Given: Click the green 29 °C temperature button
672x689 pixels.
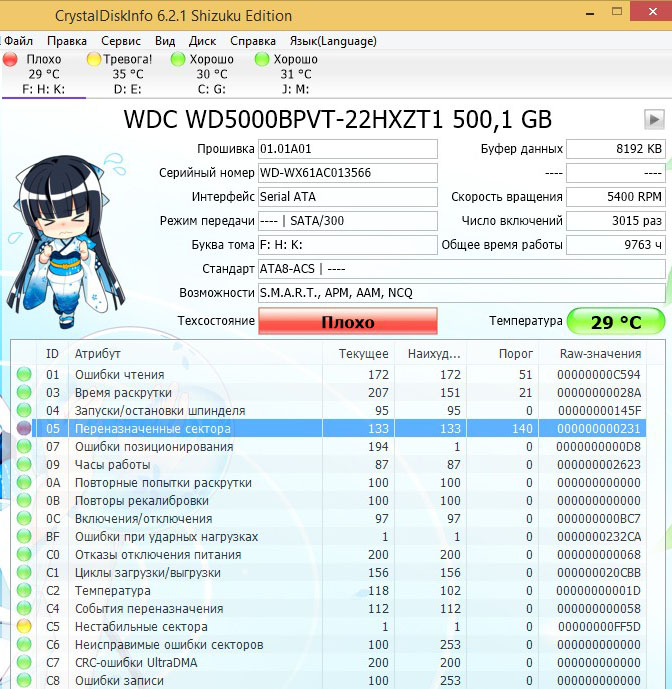Looking at the screenshot, I should pyautogui.click(x=616, y=322).
